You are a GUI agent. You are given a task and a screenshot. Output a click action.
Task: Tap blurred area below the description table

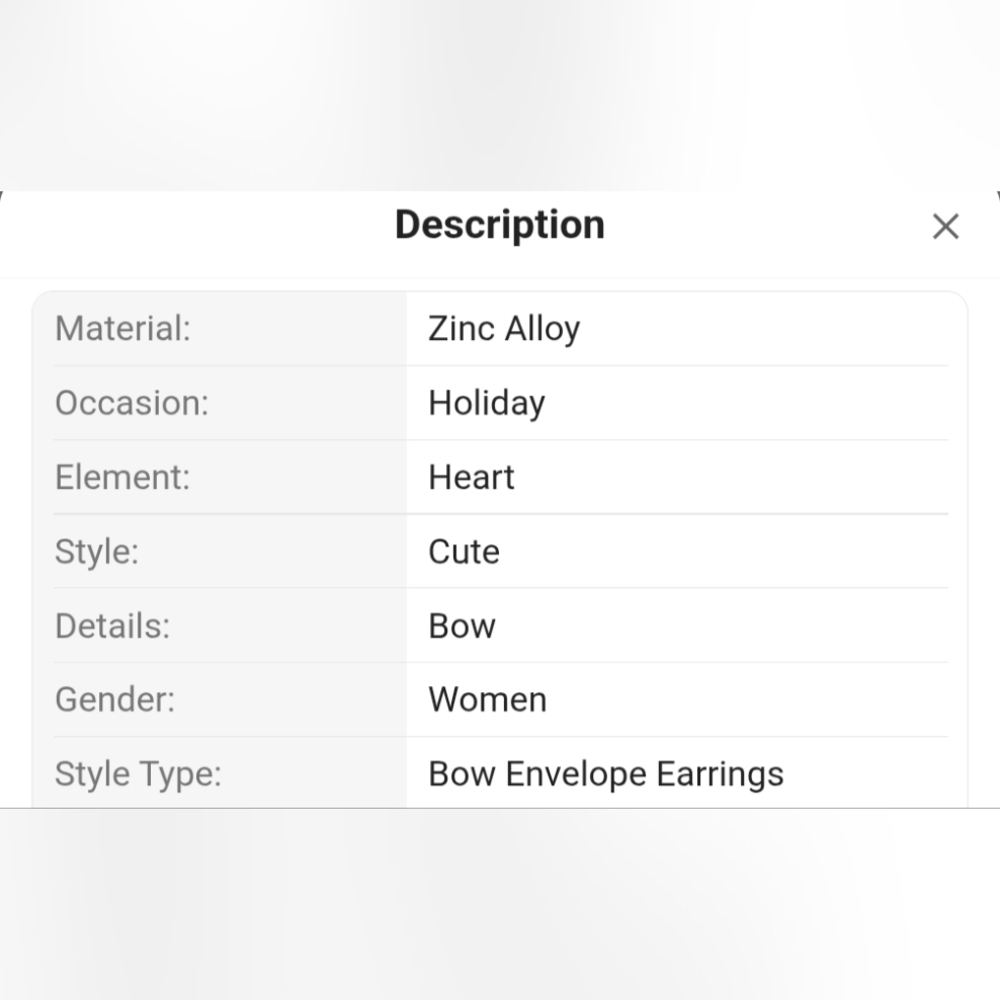[x=500, y=904]
